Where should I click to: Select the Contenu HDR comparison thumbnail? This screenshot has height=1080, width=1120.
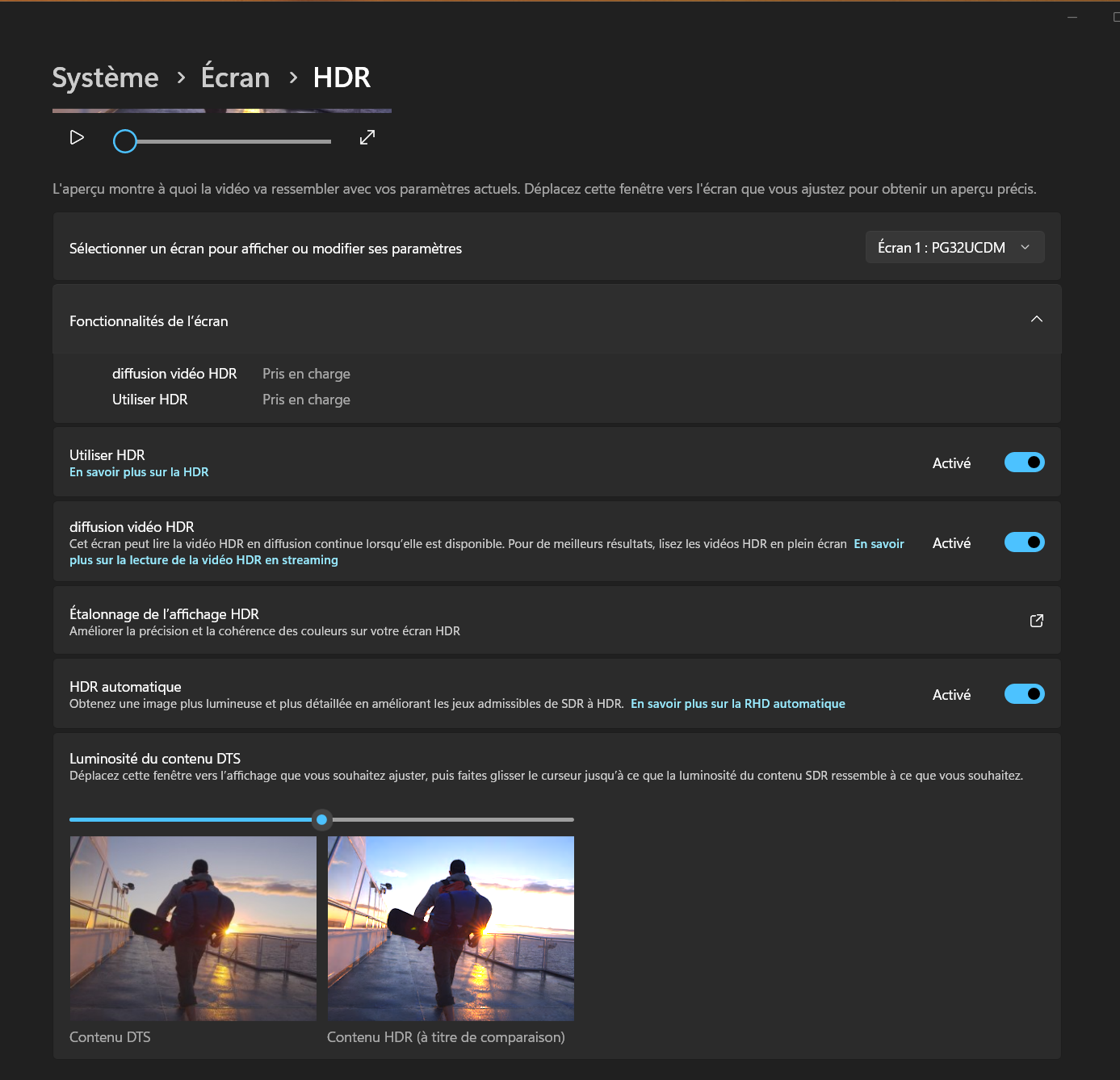tap(450, 928)
